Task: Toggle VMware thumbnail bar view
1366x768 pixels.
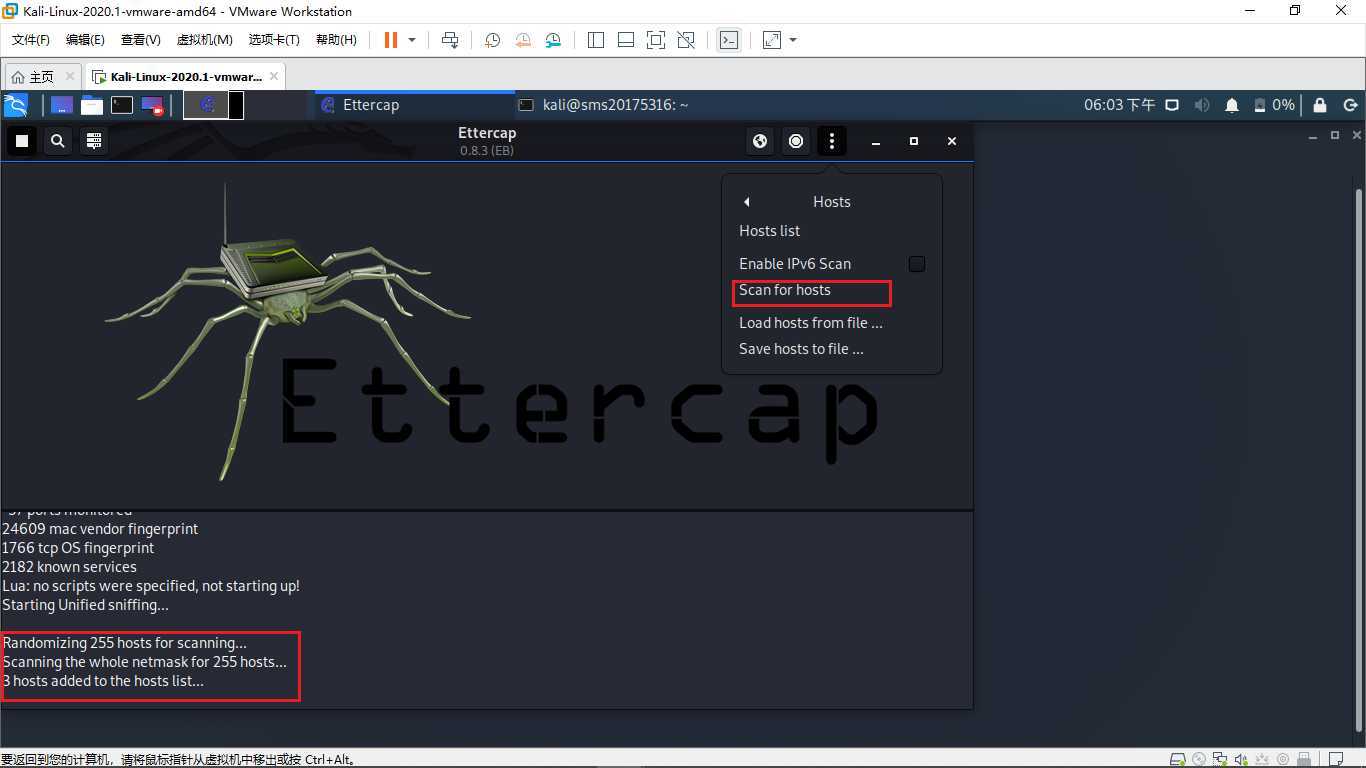Action: (x=626, y=40)
